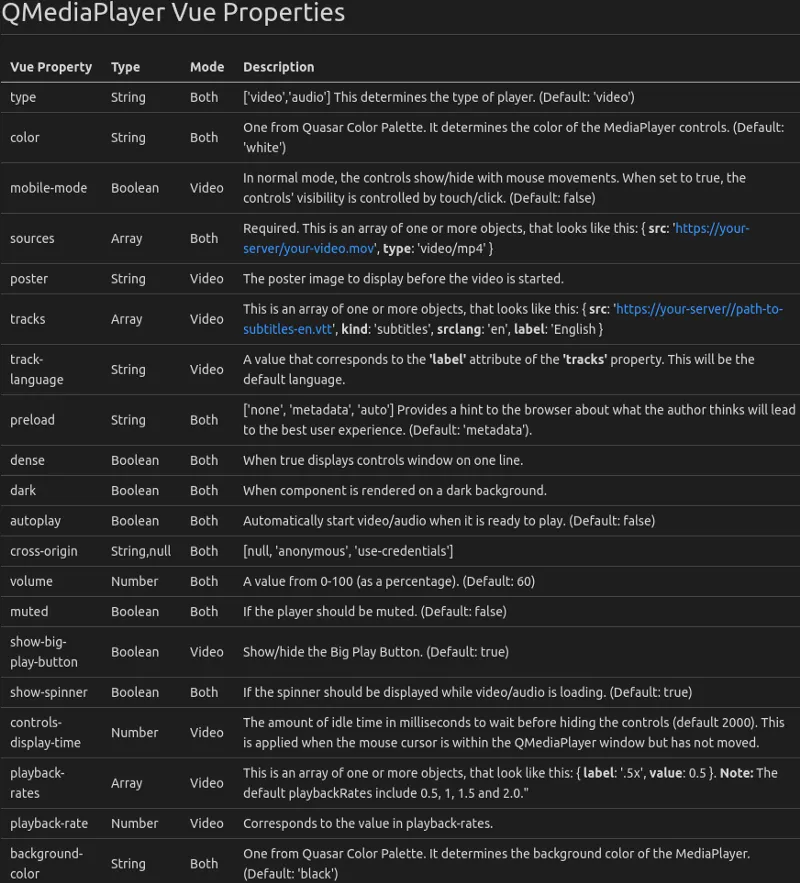The height and width of the screenshot is (883, 800).
Task: Select the 'playback-rates' property name
Action: click(37, 783)
